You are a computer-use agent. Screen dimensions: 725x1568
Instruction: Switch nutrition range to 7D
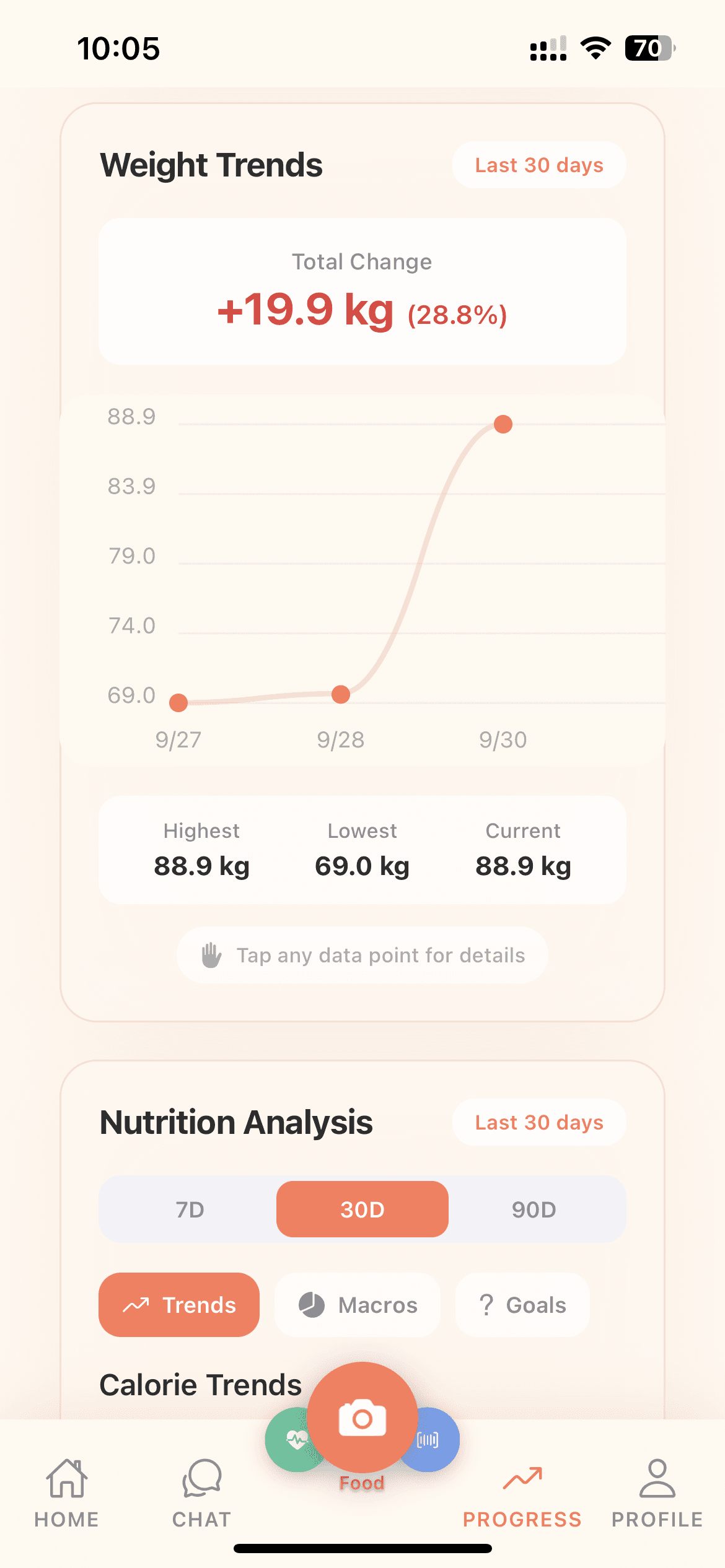tap(190, 1209)
